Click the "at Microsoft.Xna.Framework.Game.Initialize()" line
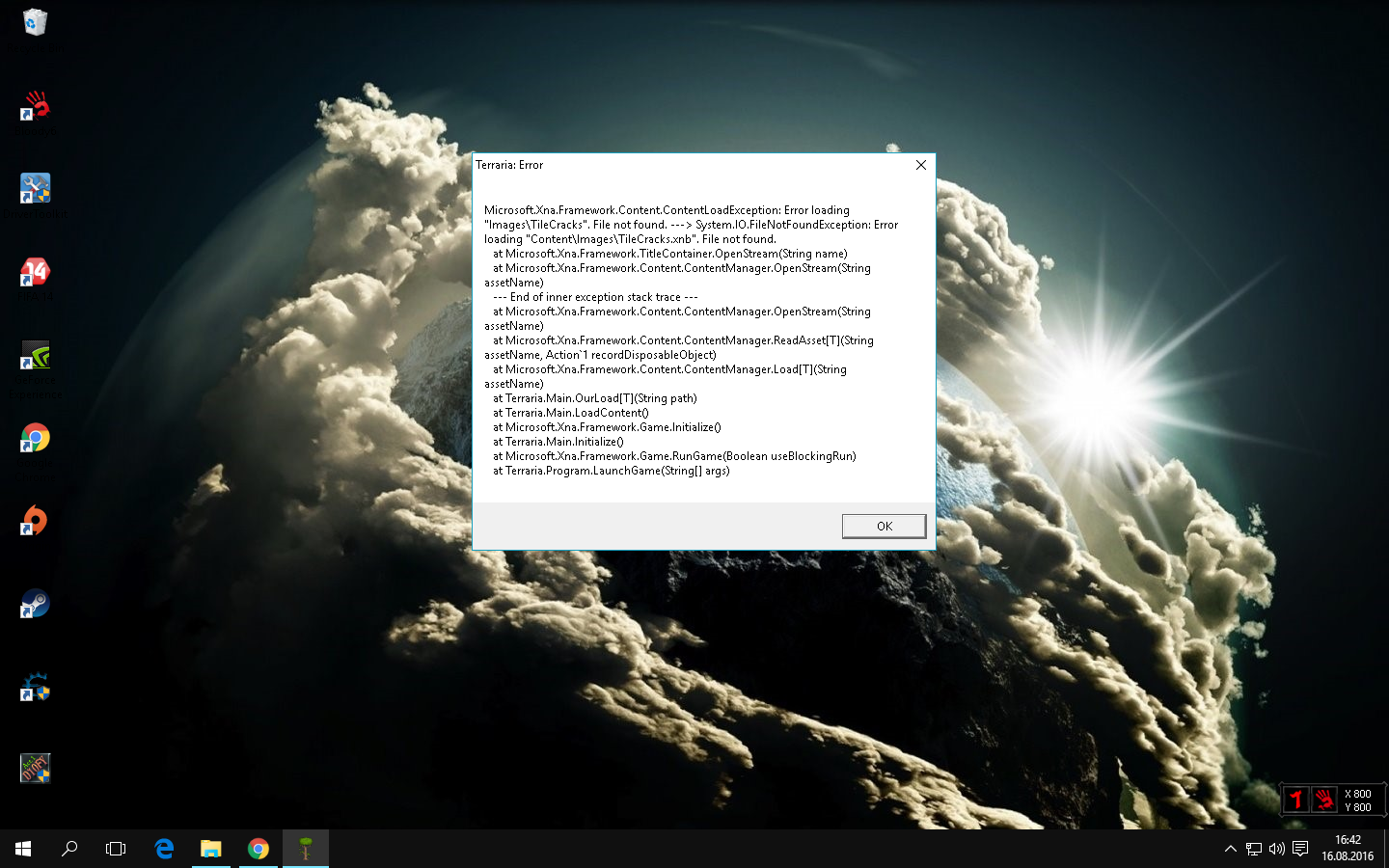This screenshot has width=1389, height=868. tap(607, 427)
